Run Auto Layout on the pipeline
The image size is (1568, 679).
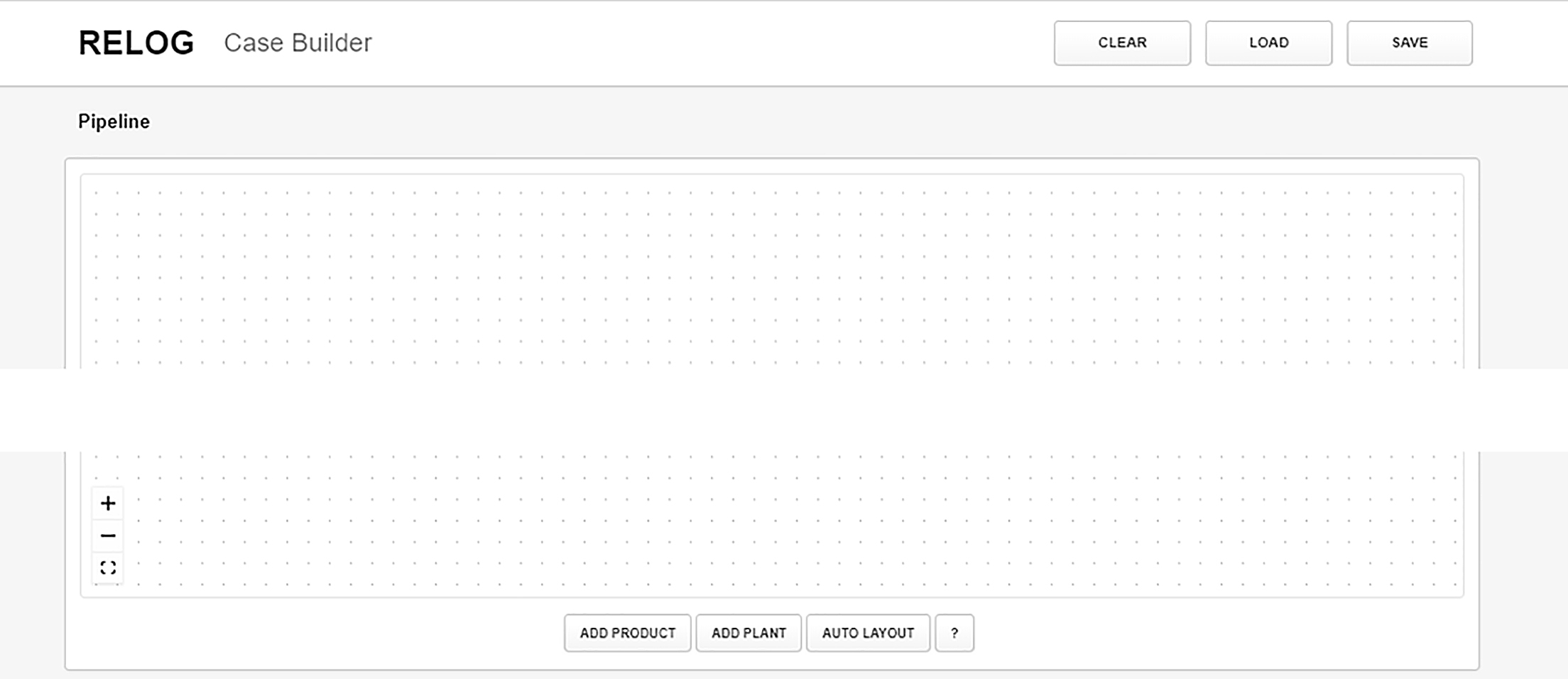[x=867, y=633]
